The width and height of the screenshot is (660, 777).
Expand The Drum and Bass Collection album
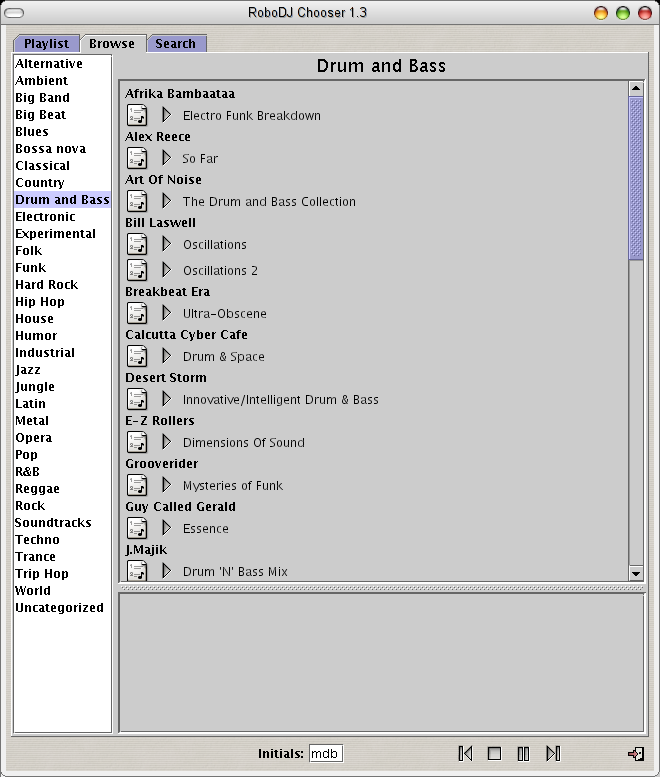tap(167, 201)
